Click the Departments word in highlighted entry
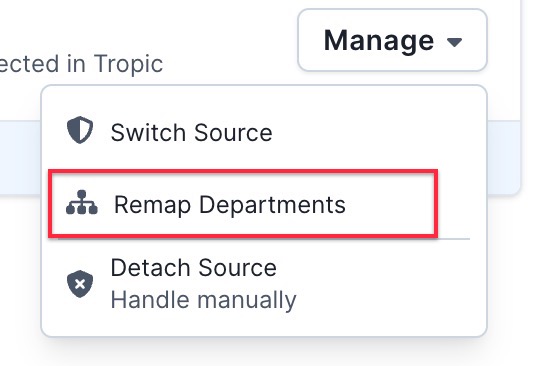This screenshot has height=366, width=546. click(x=272, y=205)
